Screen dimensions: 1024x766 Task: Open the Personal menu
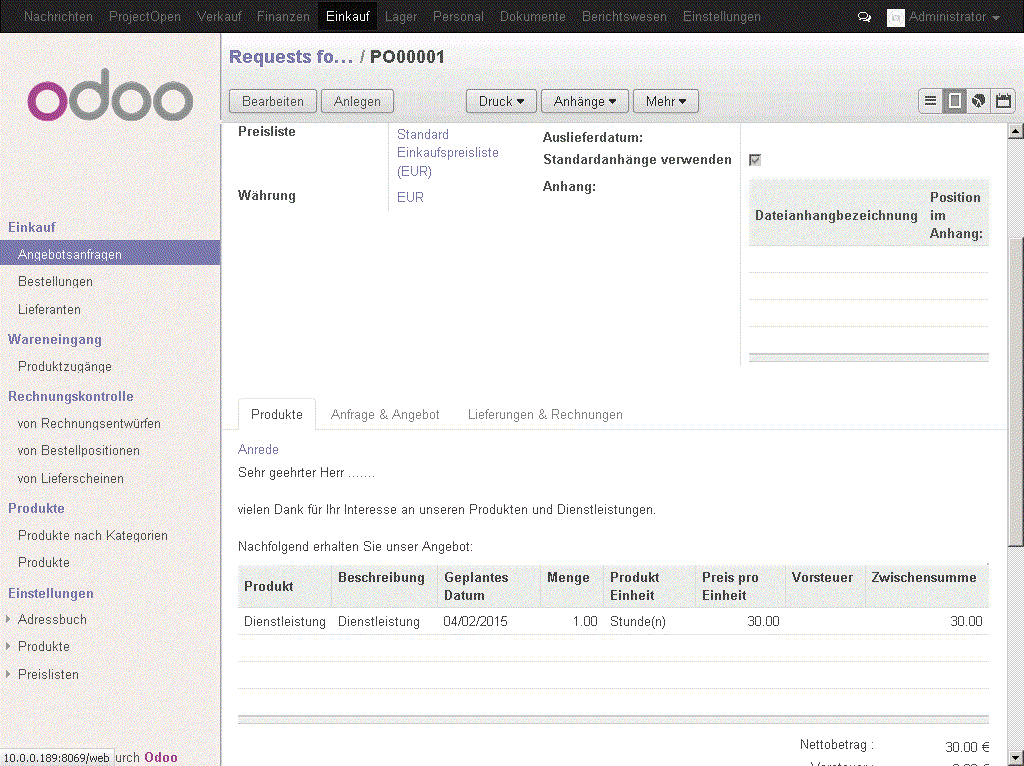point(458,16)
